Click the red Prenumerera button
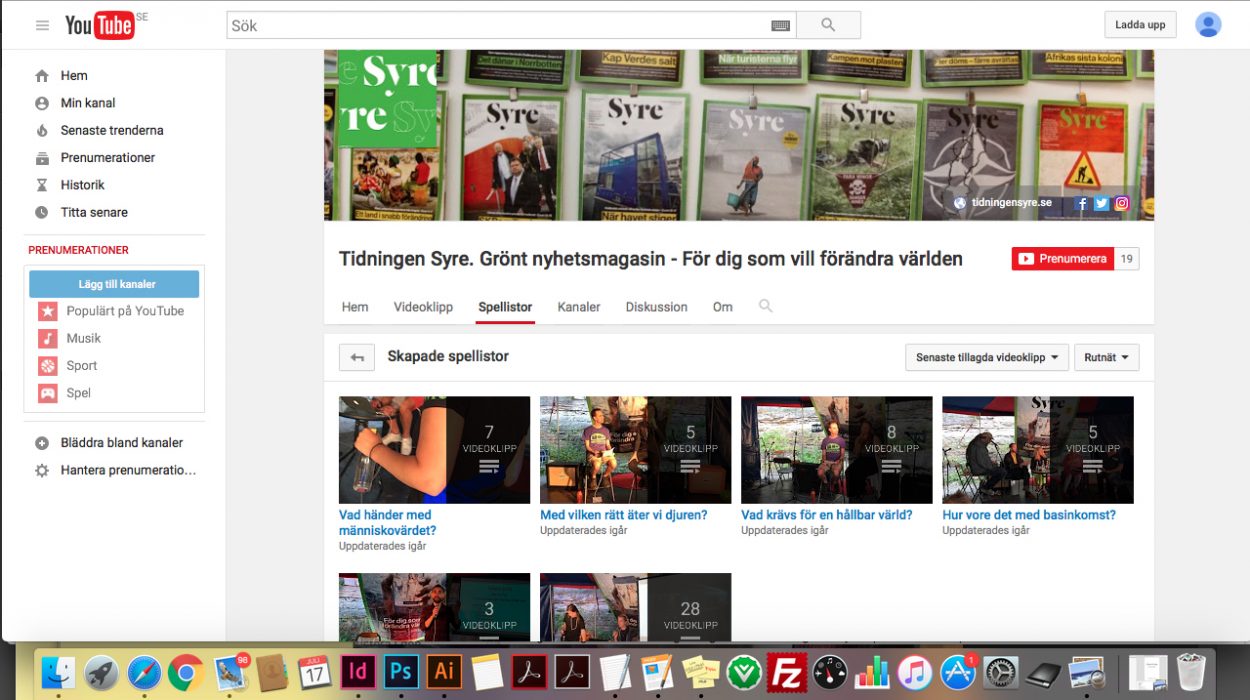 [x=1063, y=259]
